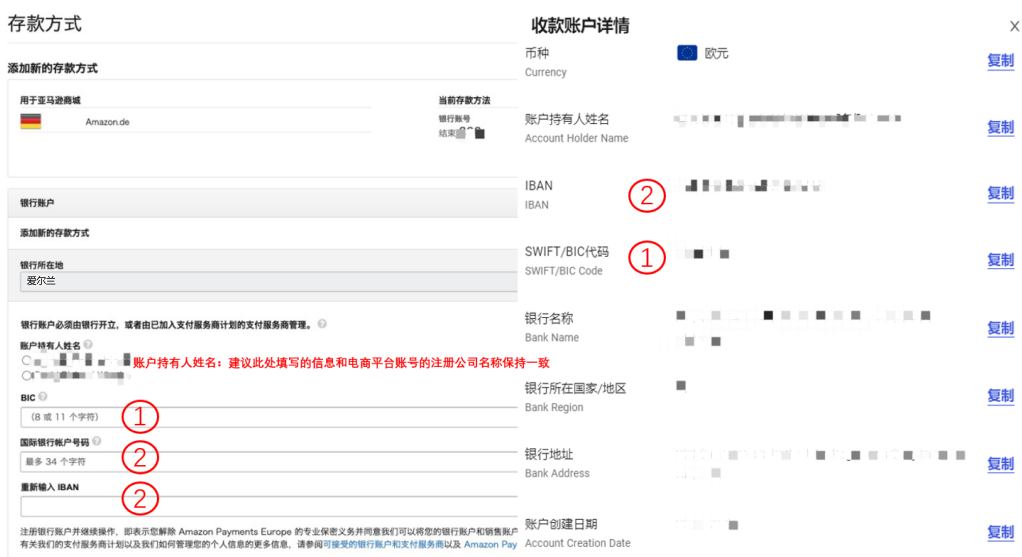
Task: Click the German flag icon beside Amazon.de
Action: point(30,121)
